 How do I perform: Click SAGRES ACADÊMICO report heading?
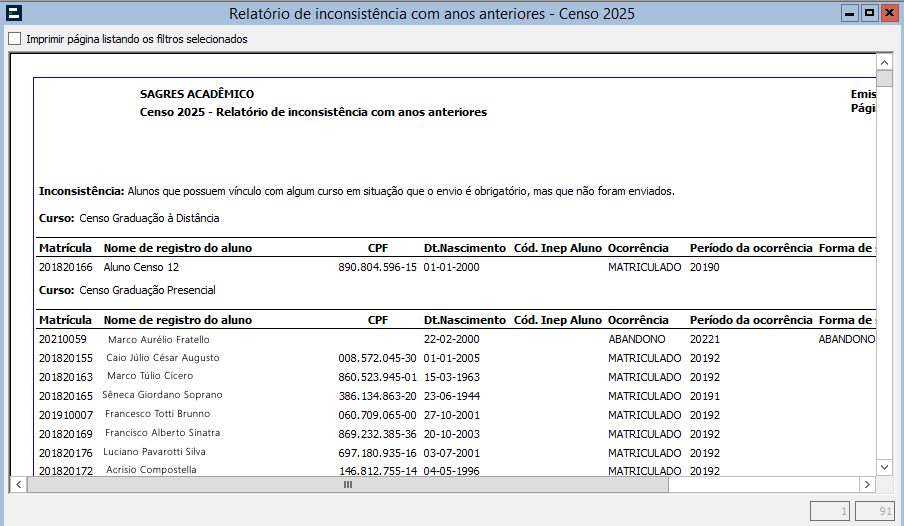197,94
